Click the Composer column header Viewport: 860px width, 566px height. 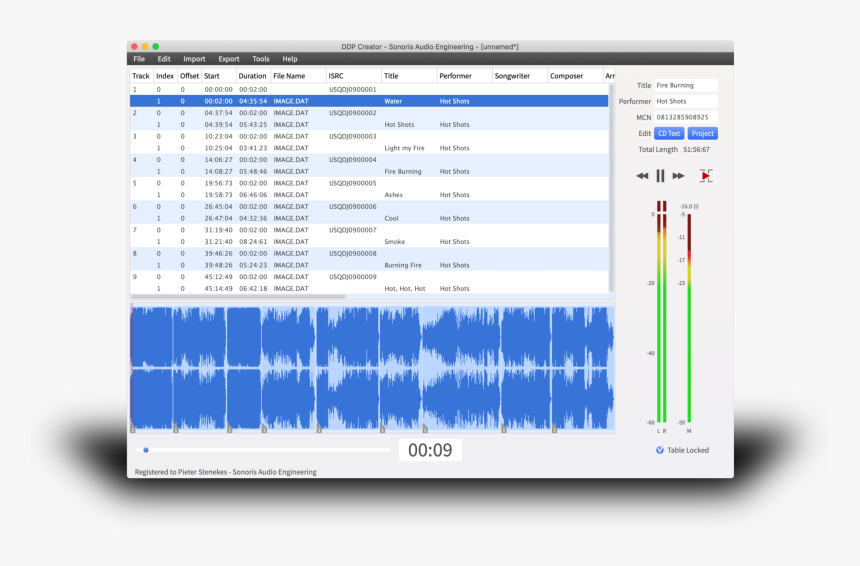575,76
